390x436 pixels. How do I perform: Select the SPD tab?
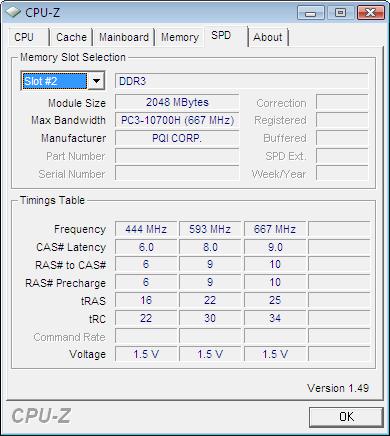[x=226, y=36]
